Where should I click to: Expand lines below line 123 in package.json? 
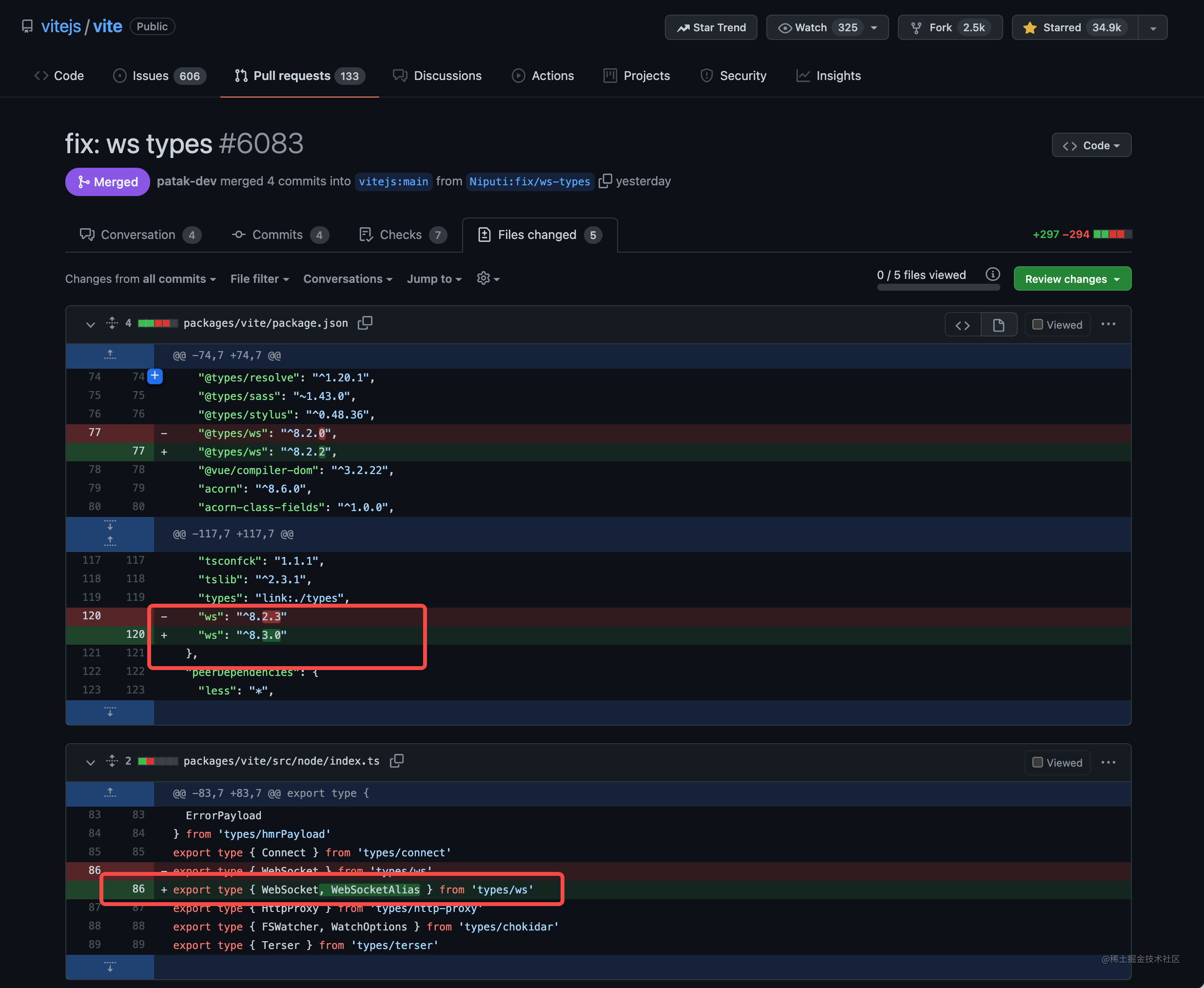pos(110,711)
